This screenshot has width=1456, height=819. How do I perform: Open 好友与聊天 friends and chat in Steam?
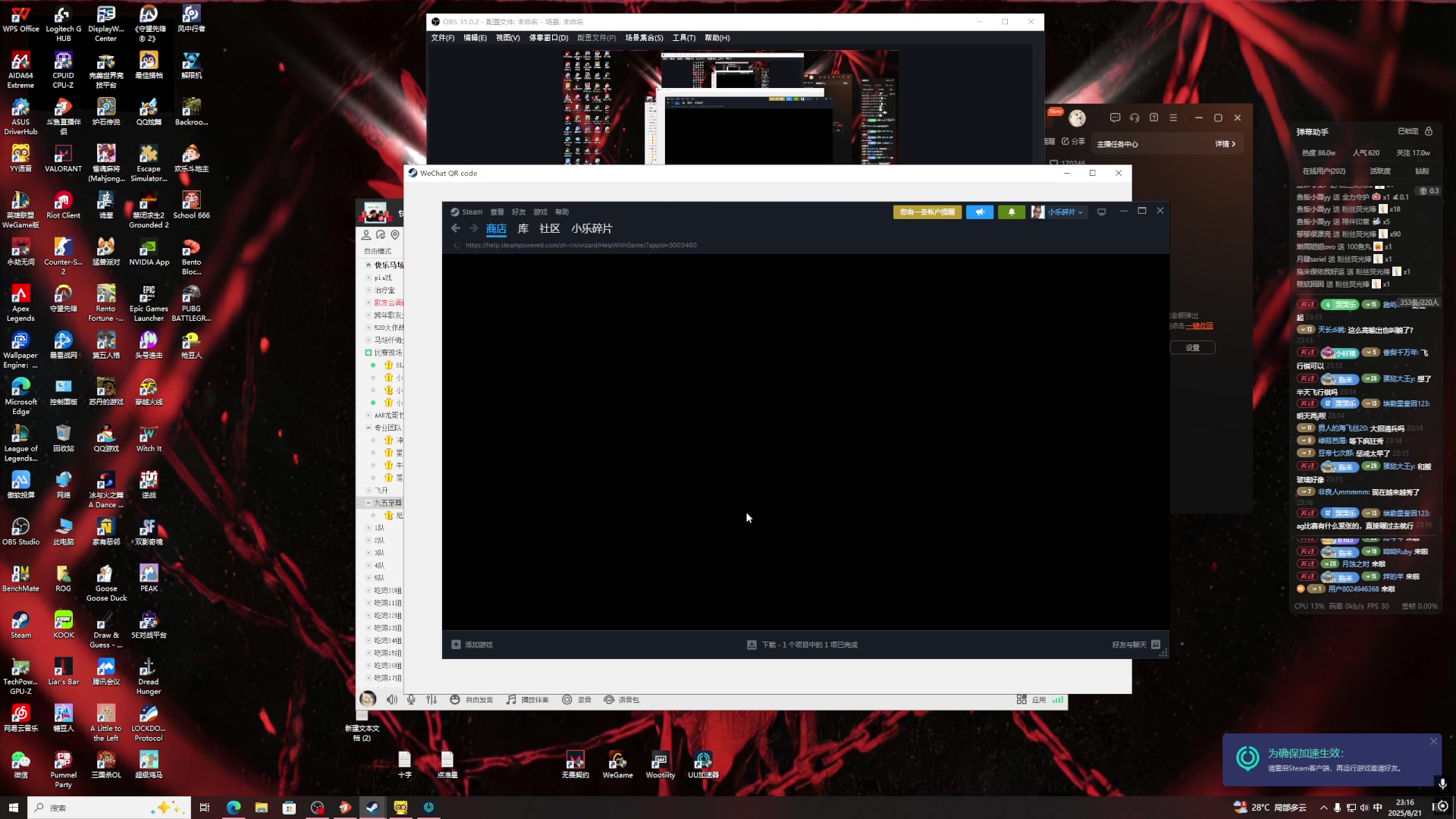point(1136,645)
